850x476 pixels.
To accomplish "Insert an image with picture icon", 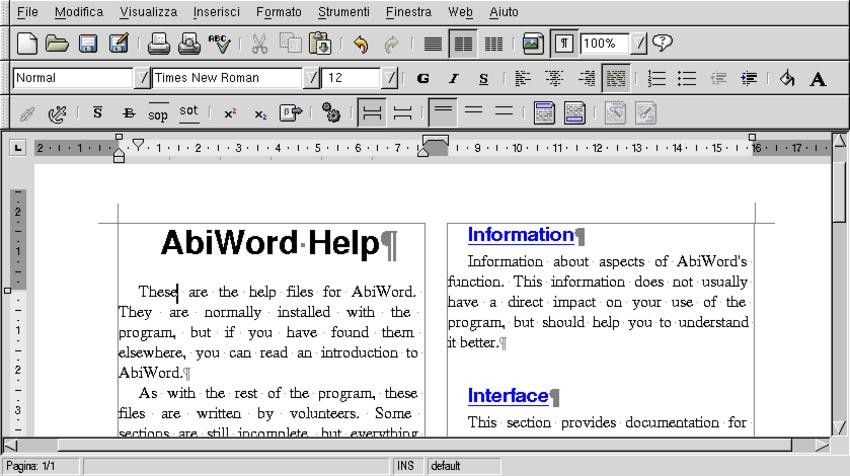I will tap(532, 43).
